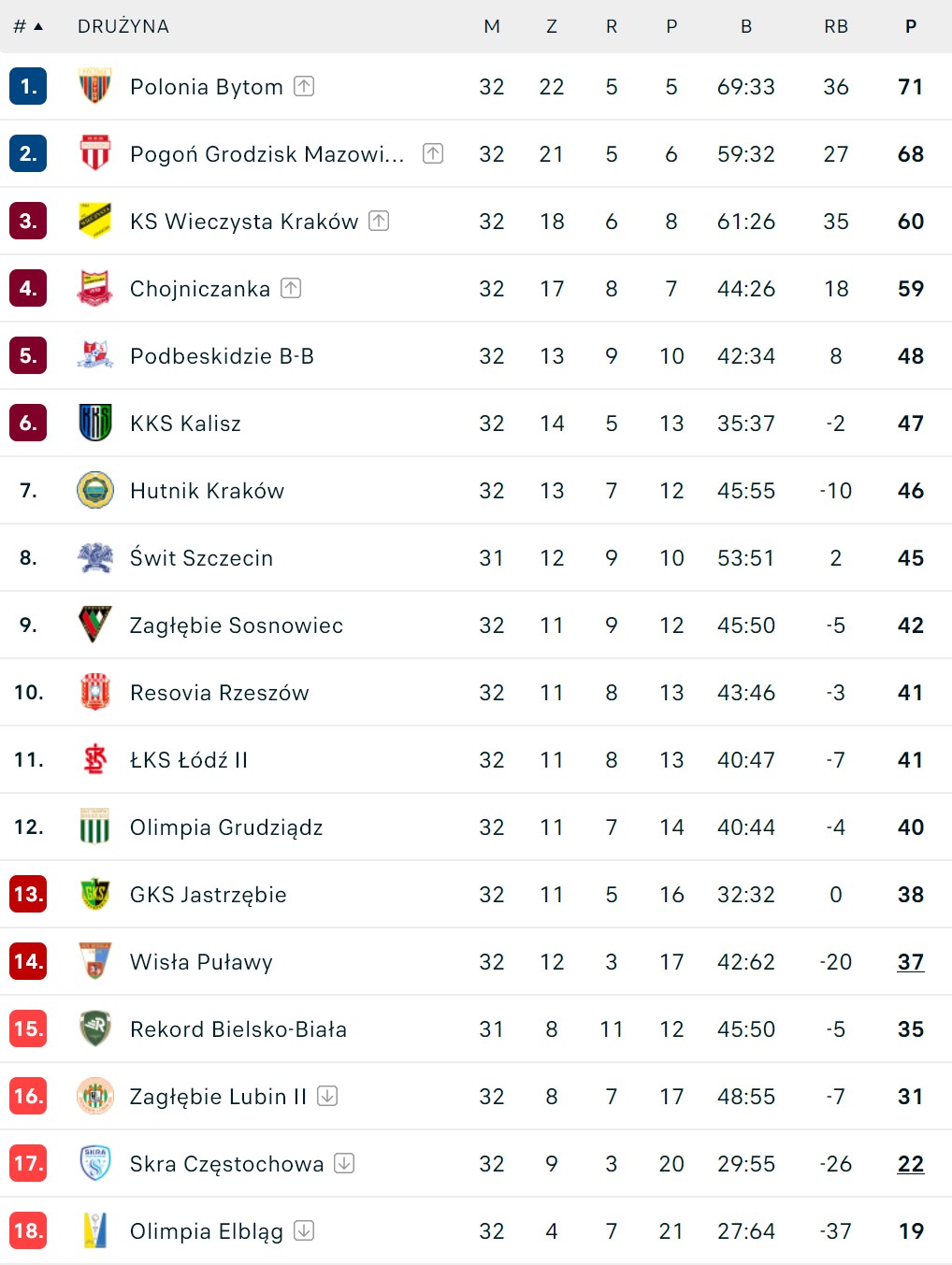Click promotion arrow icon beside Chojniczanka

291,288
